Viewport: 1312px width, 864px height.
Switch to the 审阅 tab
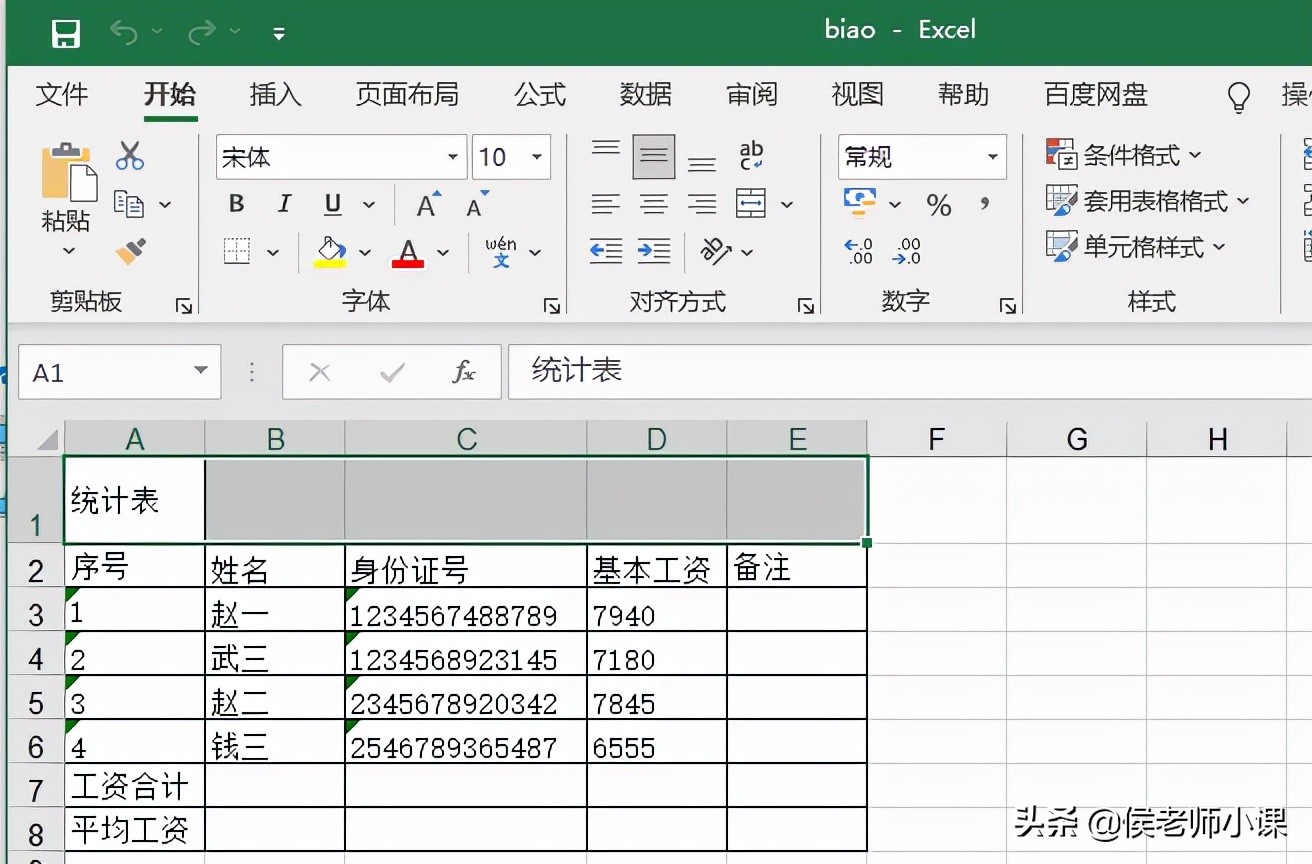(752, 95)
